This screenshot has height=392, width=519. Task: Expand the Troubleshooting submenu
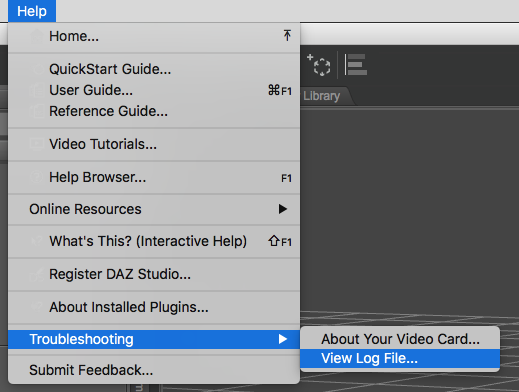coord(154,339)
